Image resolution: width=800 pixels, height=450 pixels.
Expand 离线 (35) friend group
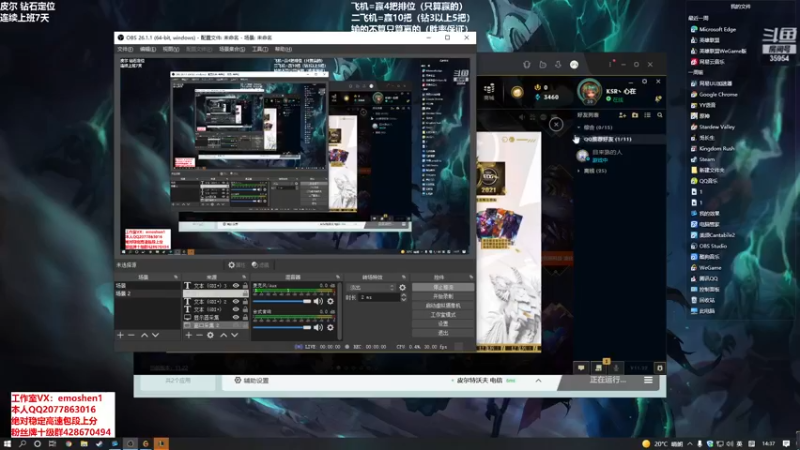pyautogui.click(x=579, y=171)
